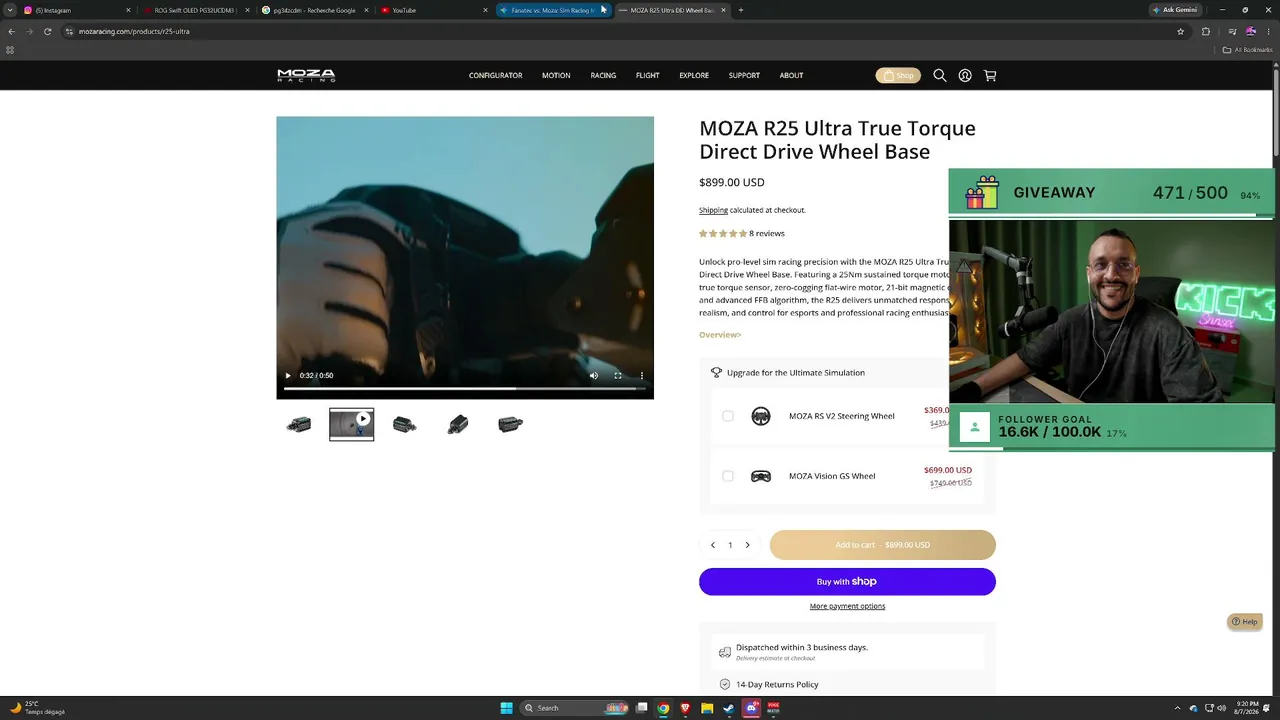Switch to the Fanatec vs. Moza tab
The image size is (1280, 720).
point(552,10)
